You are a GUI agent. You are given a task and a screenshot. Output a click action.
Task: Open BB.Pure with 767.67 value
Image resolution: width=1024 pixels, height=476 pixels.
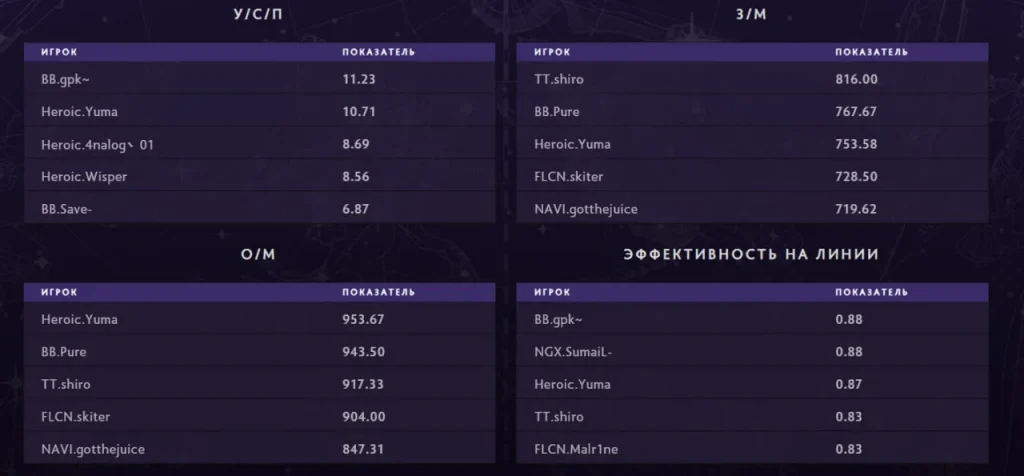click(x=752, y=112)
